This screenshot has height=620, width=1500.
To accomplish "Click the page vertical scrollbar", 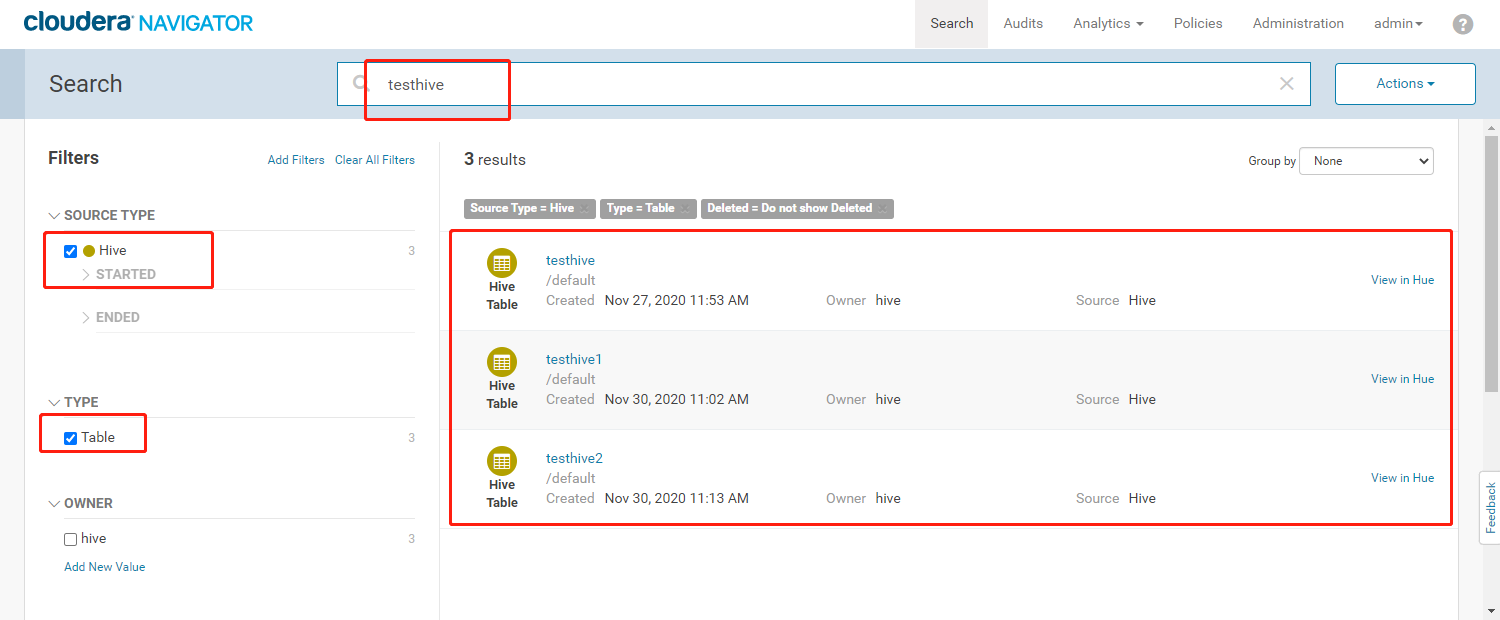I will click(x=1491, y=263).
